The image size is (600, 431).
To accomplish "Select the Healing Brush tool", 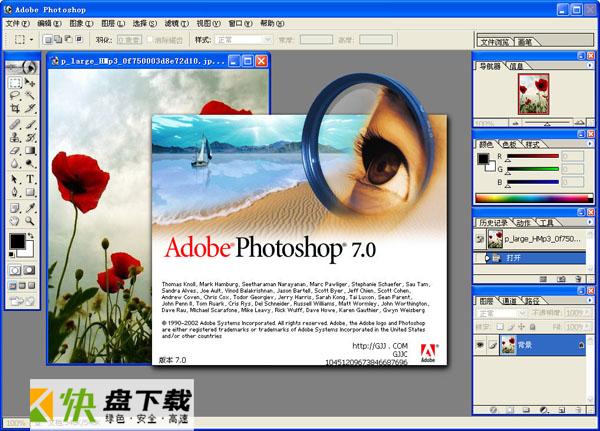I will (15, 124).
